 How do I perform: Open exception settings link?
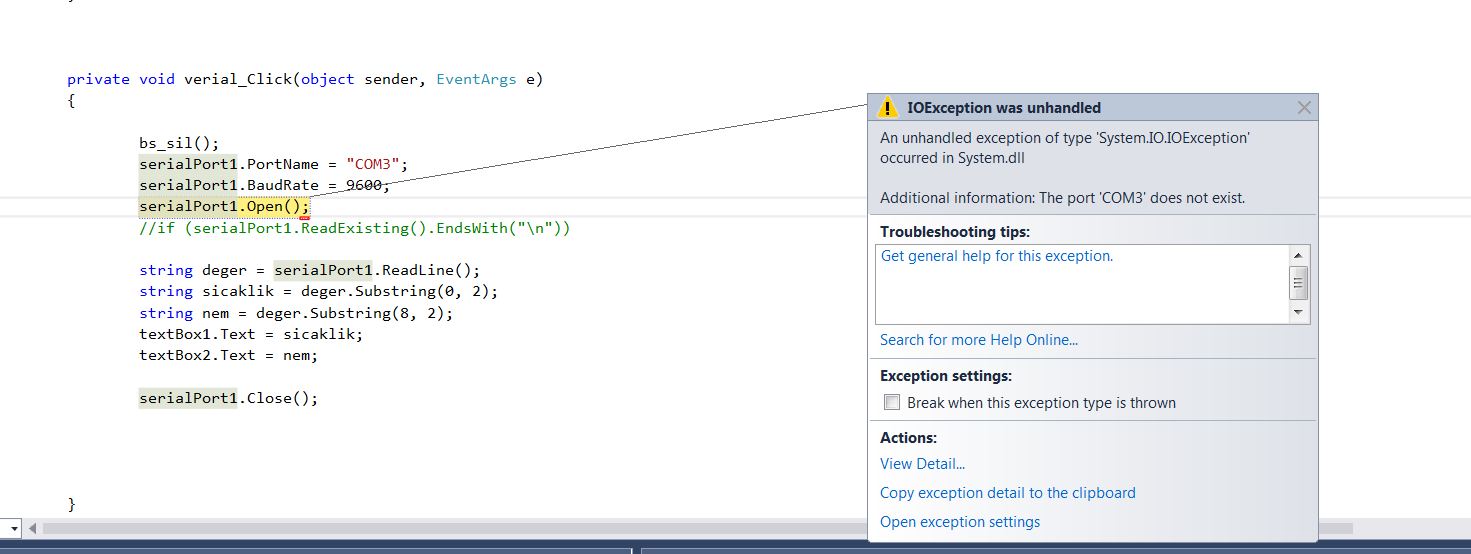coord(960,522)
